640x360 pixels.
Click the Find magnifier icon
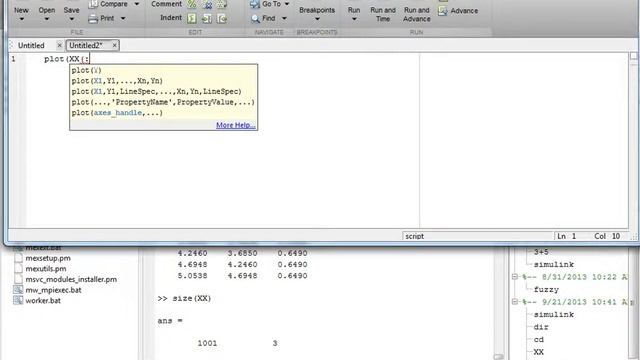pos(255,18)
